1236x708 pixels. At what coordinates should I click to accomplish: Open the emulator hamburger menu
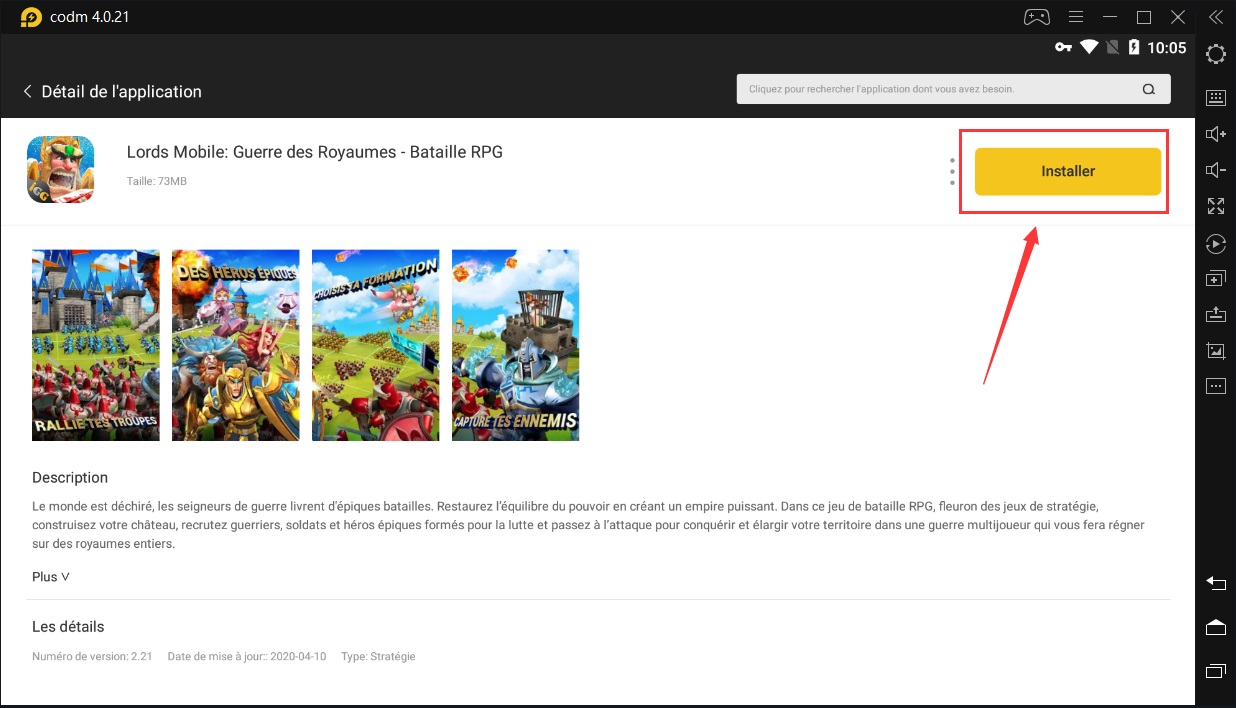click(1075, 16)
